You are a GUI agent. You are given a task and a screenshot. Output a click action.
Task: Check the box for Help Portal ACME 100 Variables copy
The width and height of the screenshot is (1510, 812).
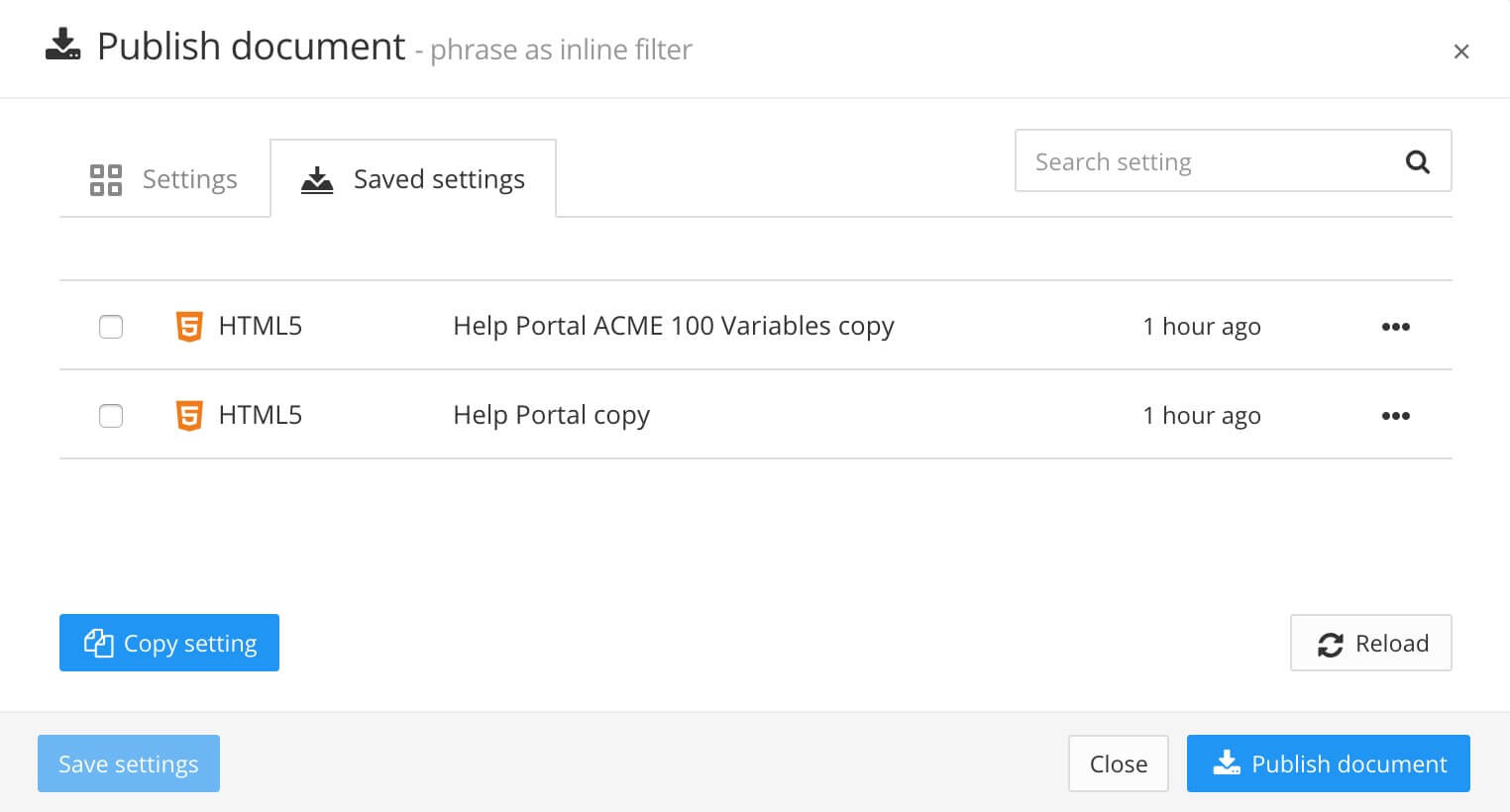[111, 326]
